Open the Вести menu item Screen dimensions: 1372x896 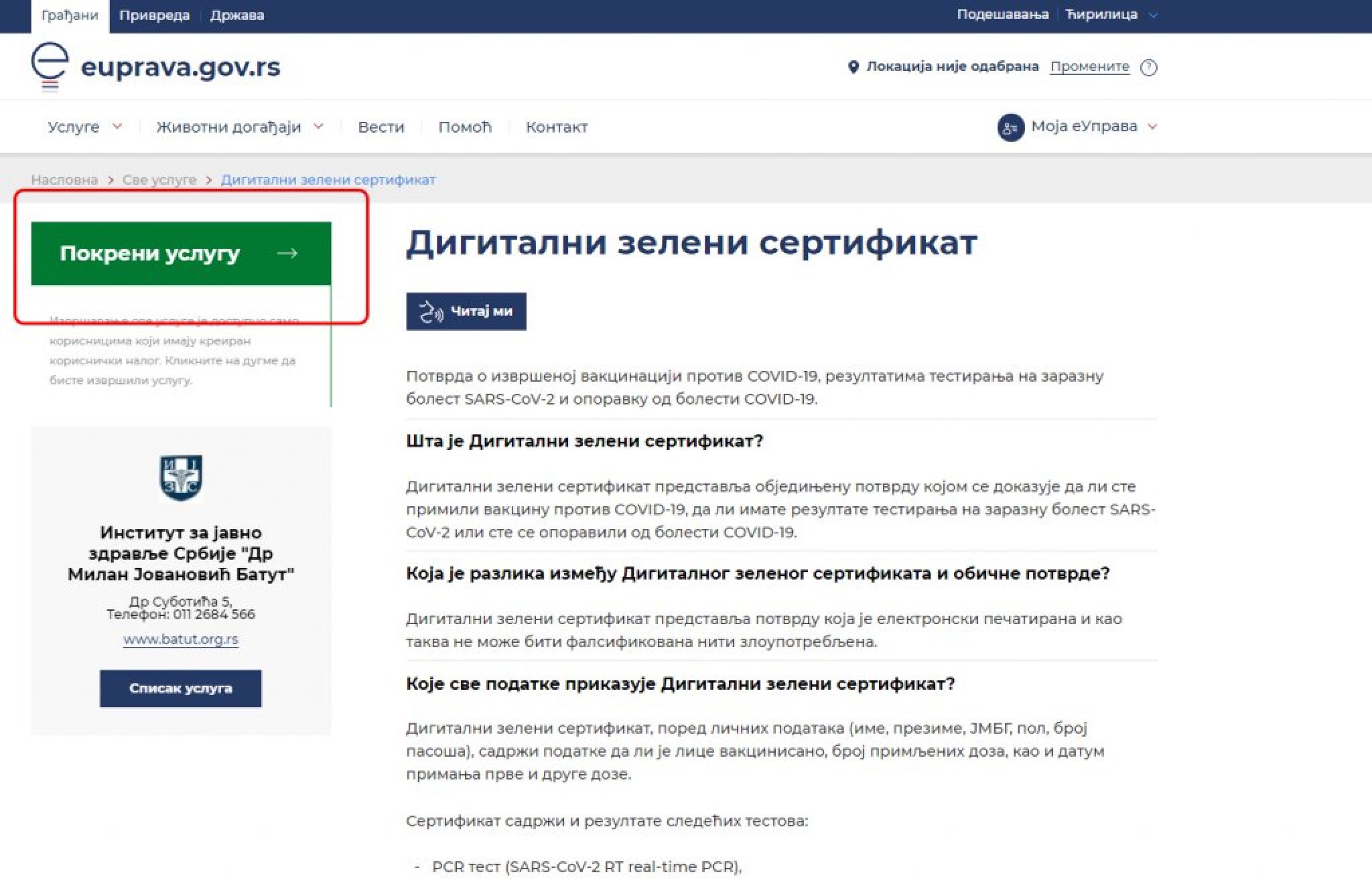point(381,127)
